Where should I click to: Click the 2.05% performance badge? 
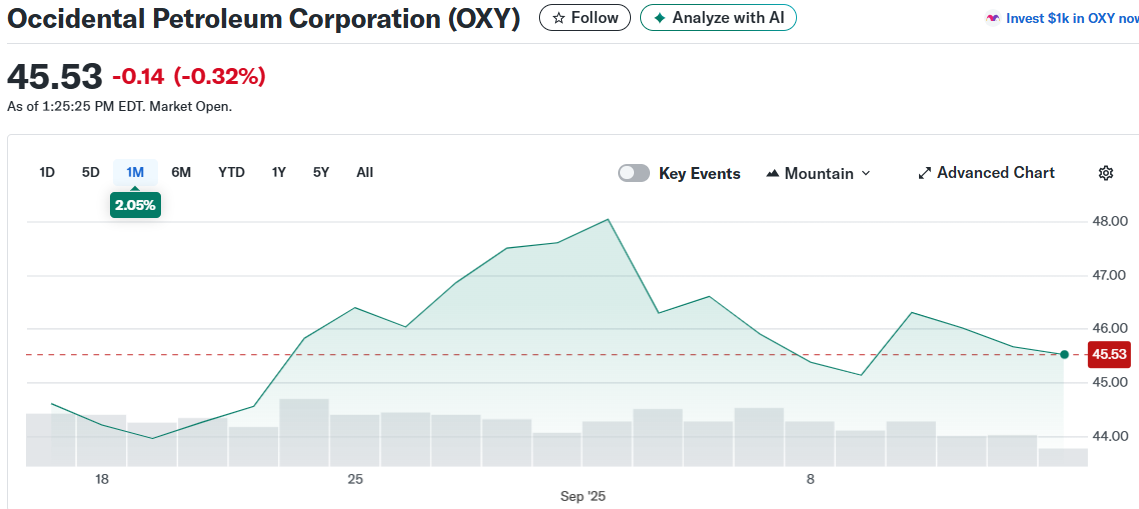pyautogui.click(x=135, y=205)
